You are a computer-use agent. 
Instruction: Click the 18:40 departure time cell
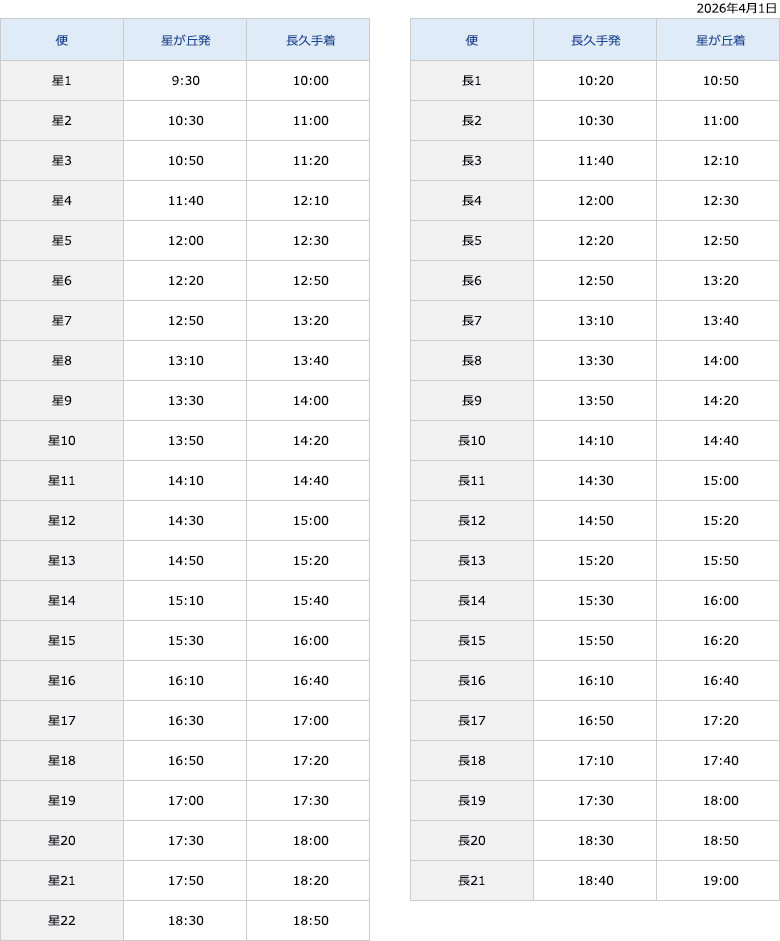[595, 881]
